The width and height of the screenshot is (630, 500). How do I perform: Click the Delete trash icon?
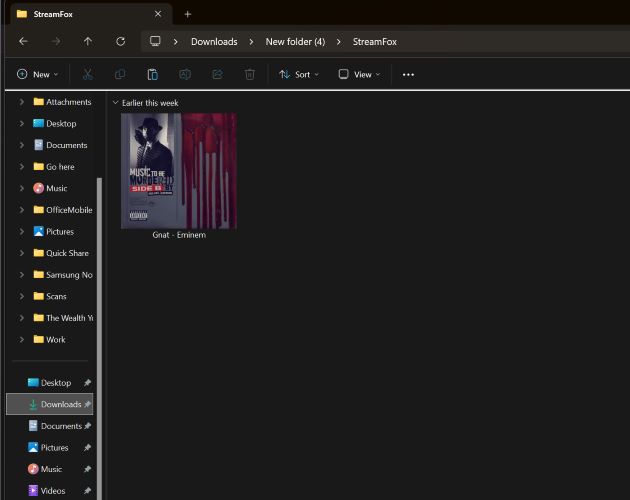(x=250, y=74)
